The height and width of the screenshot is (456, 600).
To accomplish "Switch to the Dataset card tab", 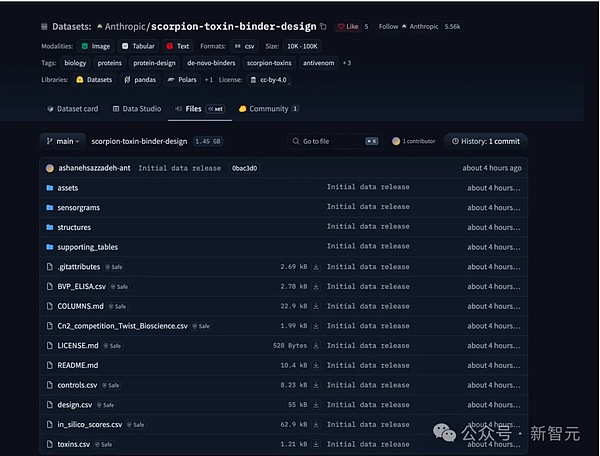I will click(x=72, y=109).
